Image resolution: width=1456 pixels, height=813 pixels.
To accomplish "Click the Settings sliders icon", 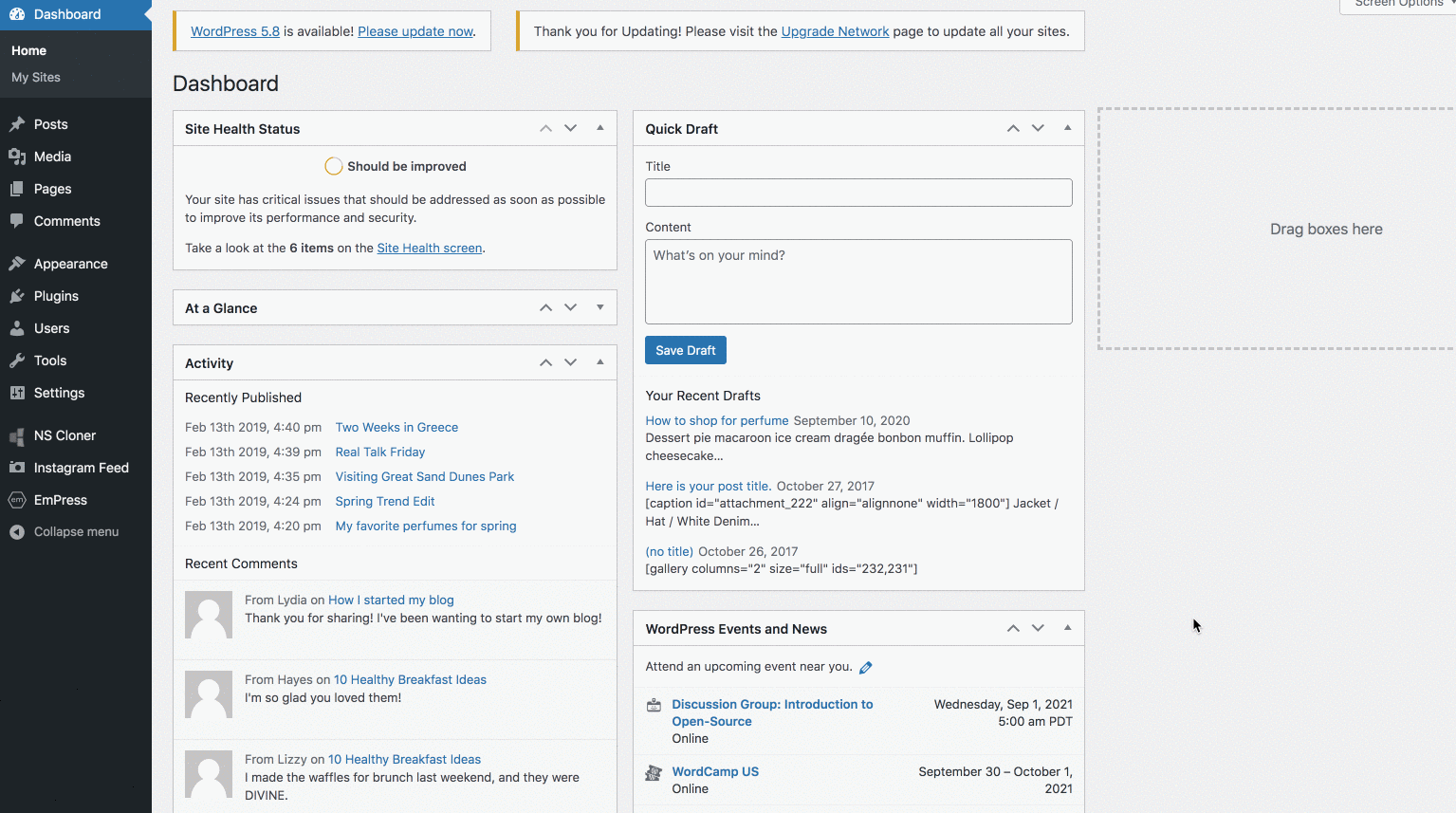I will pyautogui.click(x=17, y=393).
